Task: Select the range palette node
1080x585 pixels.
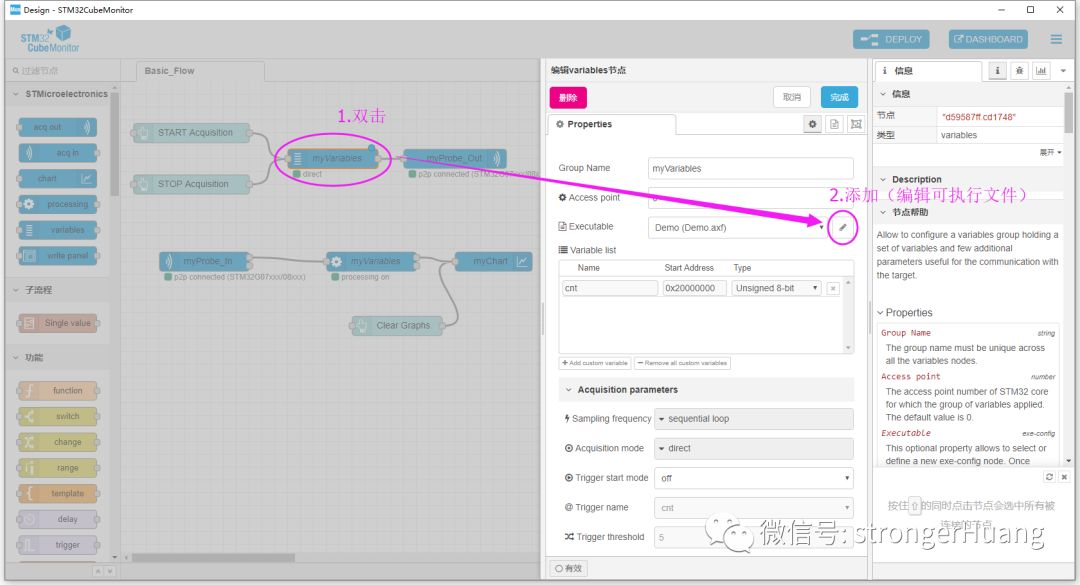Action: point(57,468)
